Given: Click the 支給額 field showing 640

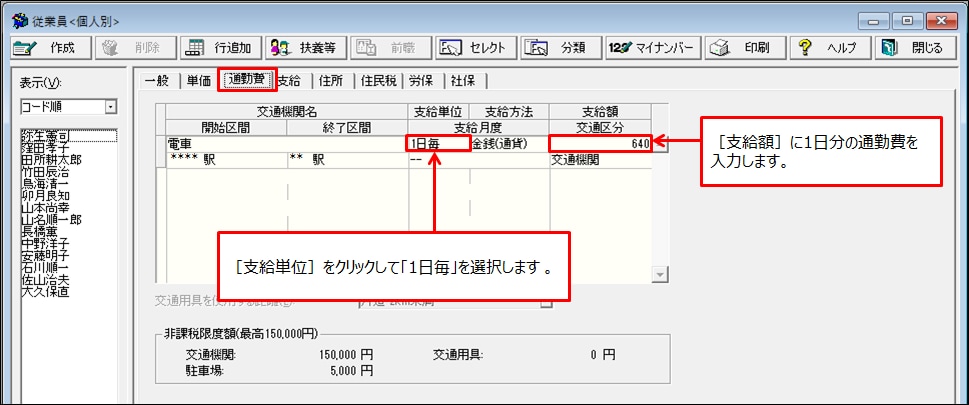Looking at the screenshot, I should click(x=600, y=144).
